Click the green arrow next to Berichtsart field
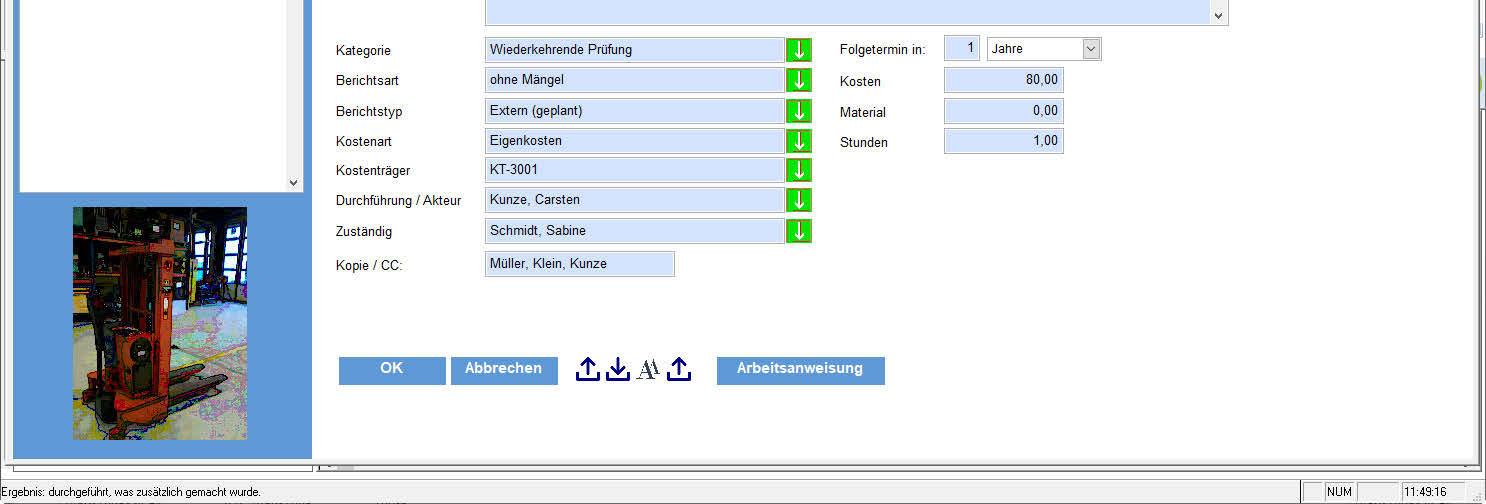The width and height of the screenshot is (1486, 504). pyautogui.click(x=799, y=80)
